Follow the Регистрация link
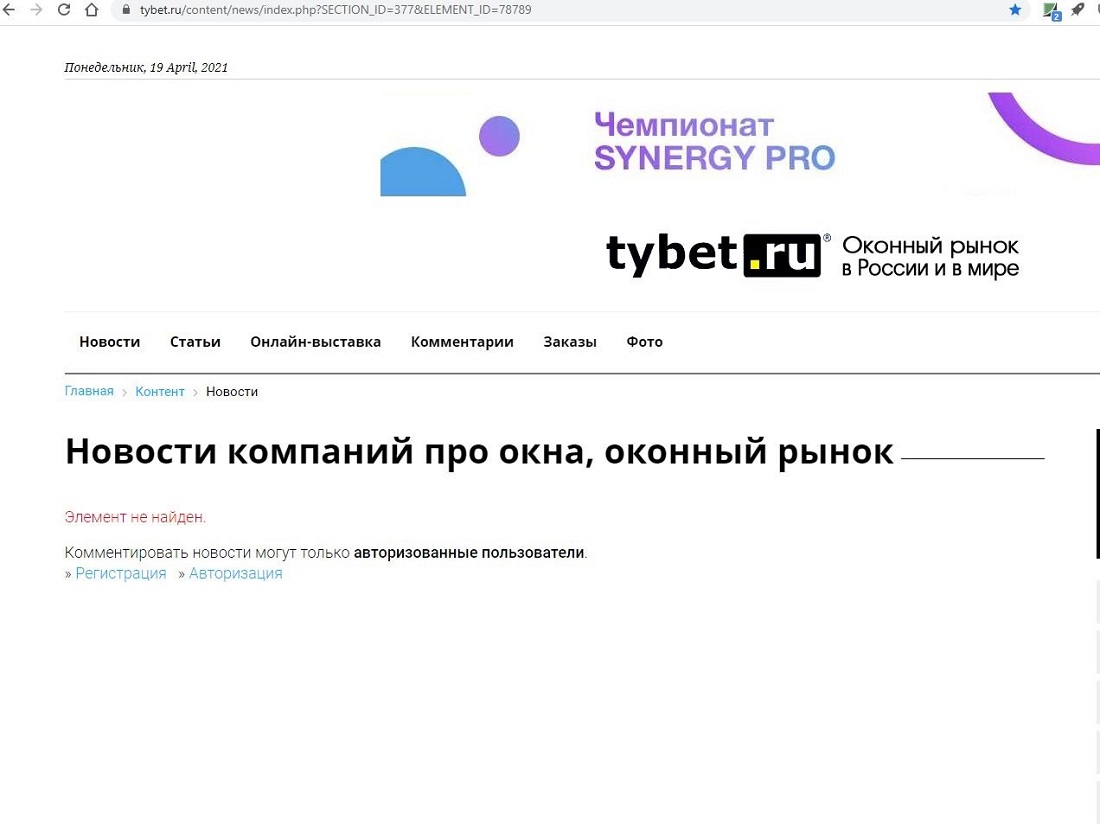This screenshot has height=825, width=1100. [120, 573]
